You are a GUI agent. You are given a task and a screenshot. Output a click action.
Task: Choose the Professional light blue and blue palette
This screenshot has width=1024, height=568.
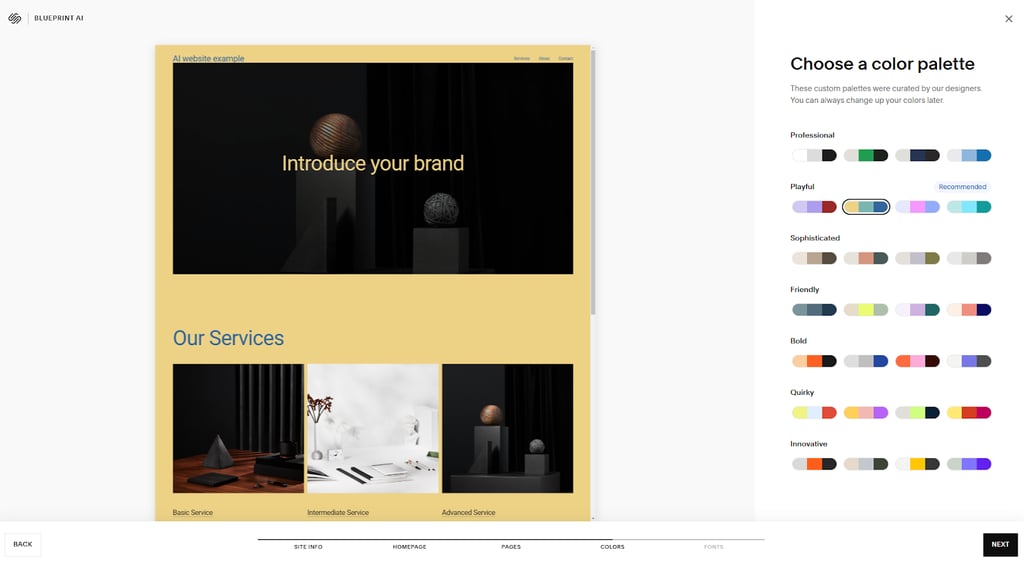click(x=968, y=155)
